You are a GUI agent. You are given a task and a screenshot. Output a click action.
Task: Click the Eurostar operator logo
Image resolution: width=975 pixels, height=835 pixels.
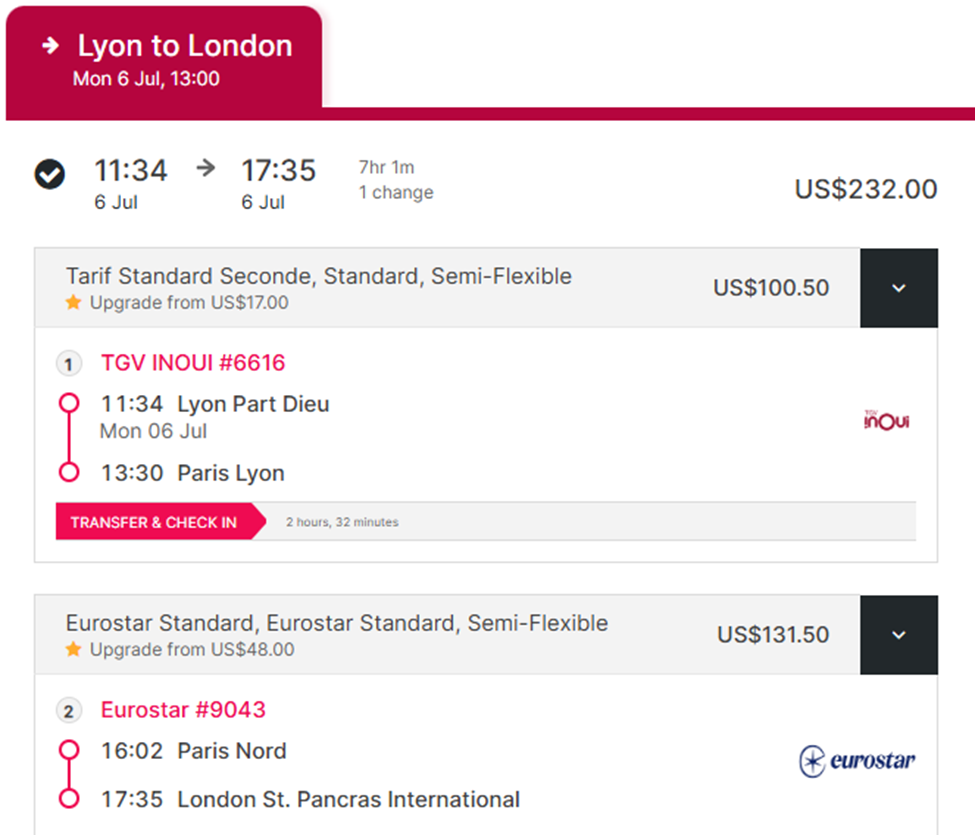click(857, 760)
